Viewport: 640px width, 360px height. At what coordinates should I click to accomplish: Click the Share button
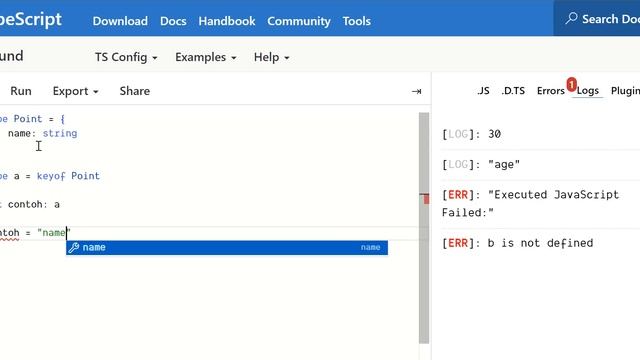(x=135, y=91)
